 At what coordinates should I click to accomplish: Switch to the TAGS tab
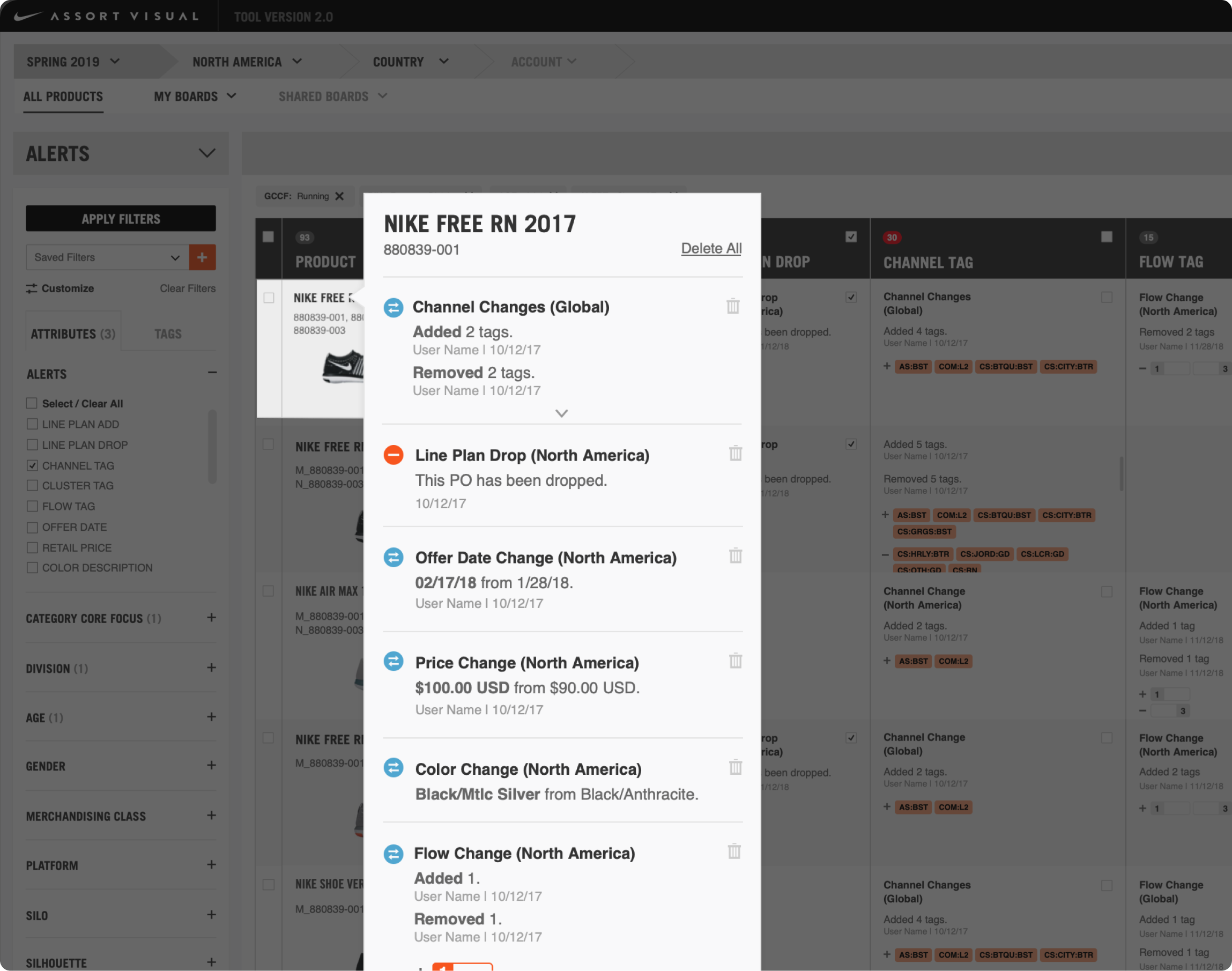pos(168,334)
